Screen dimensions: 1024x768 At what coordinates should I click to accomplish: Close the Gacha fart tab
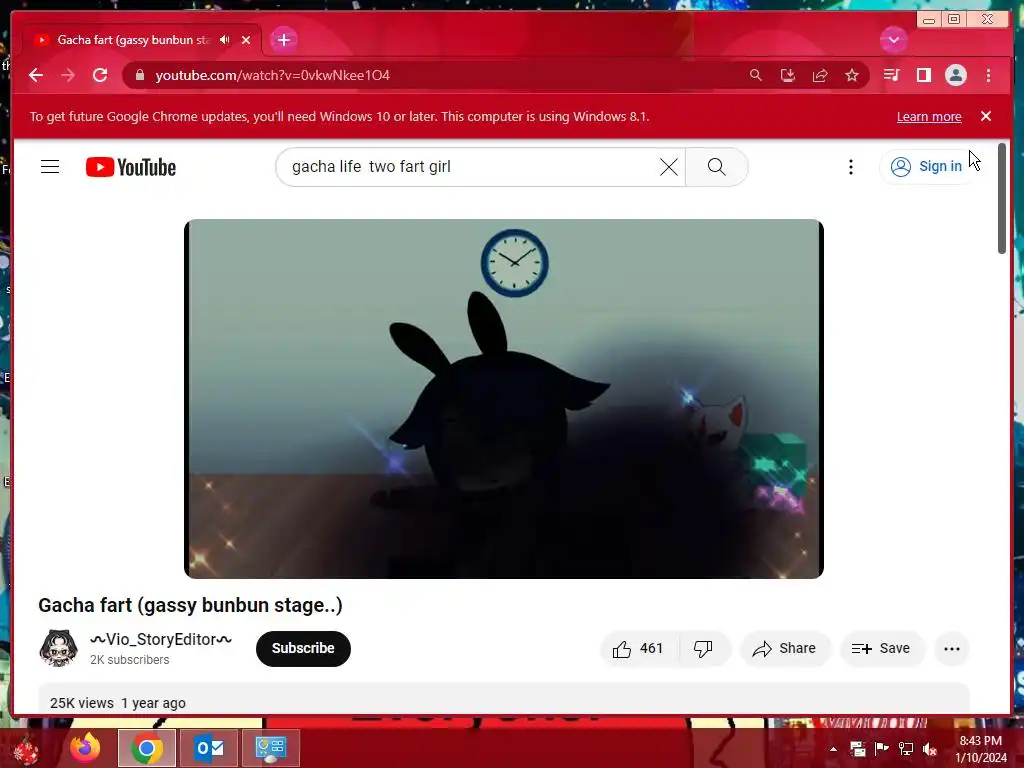[246, 40]
